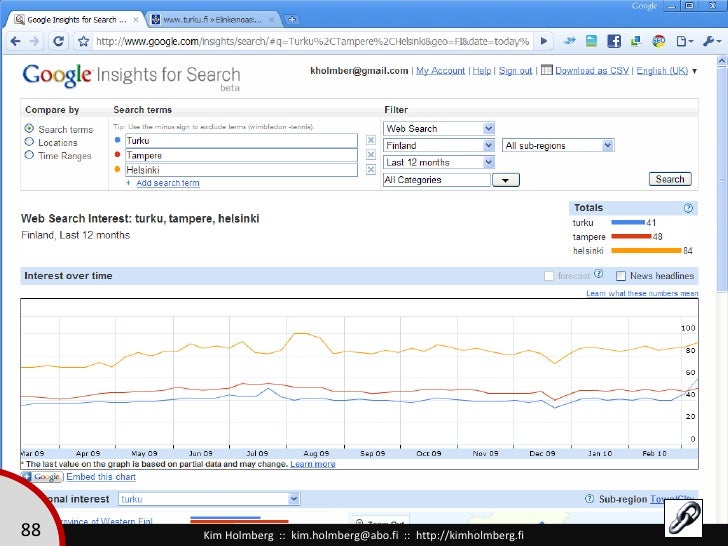This screenshot has height=546, width=728.
Task: Click the CSV spreadsheet icon
Action: pos(546,70)
